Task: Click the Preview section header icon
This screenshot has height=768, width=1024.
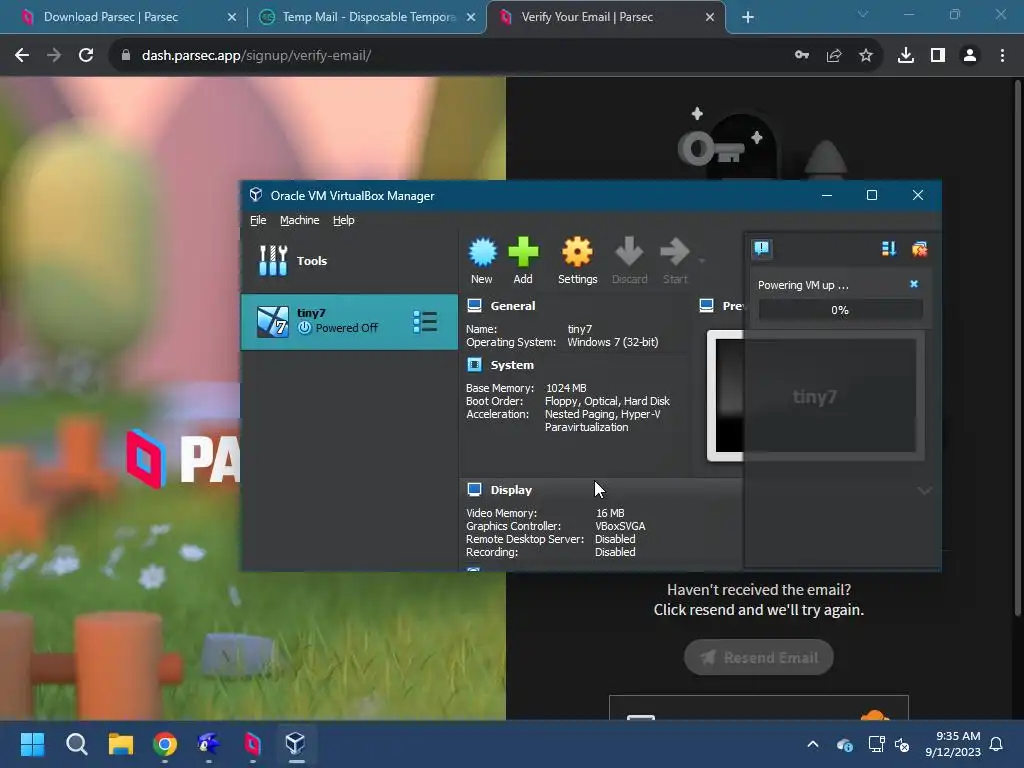Action: coord(707,306)
